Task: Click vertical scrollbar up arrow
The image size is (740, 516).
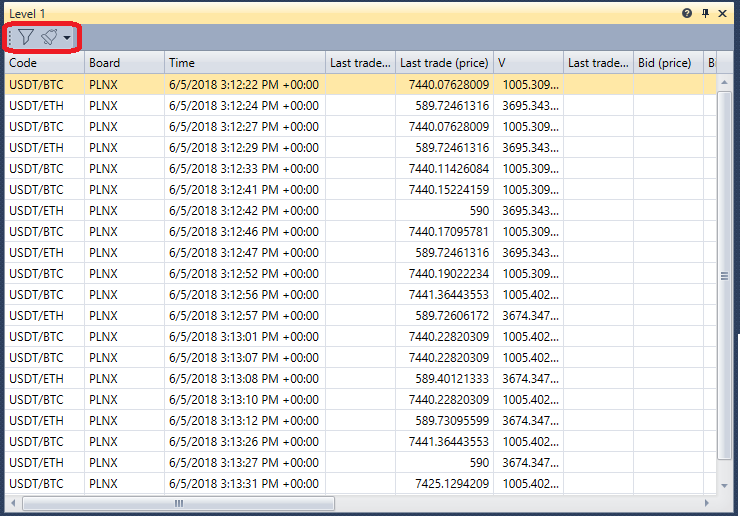Action: click(x=724, y=83)
